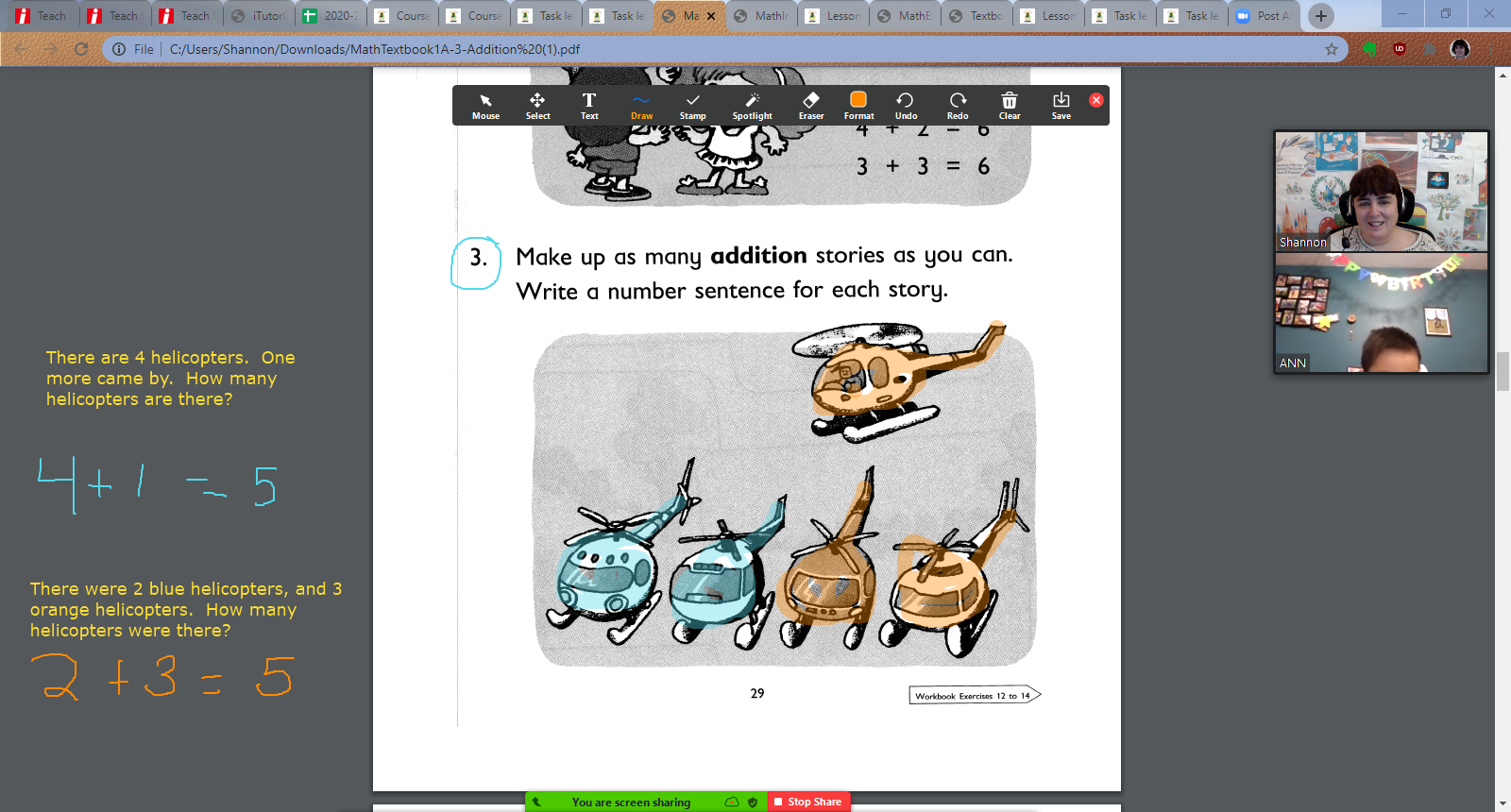Activate the Text annotation tool
This screenshot has width=1511, height=812.
click(589, 106)
